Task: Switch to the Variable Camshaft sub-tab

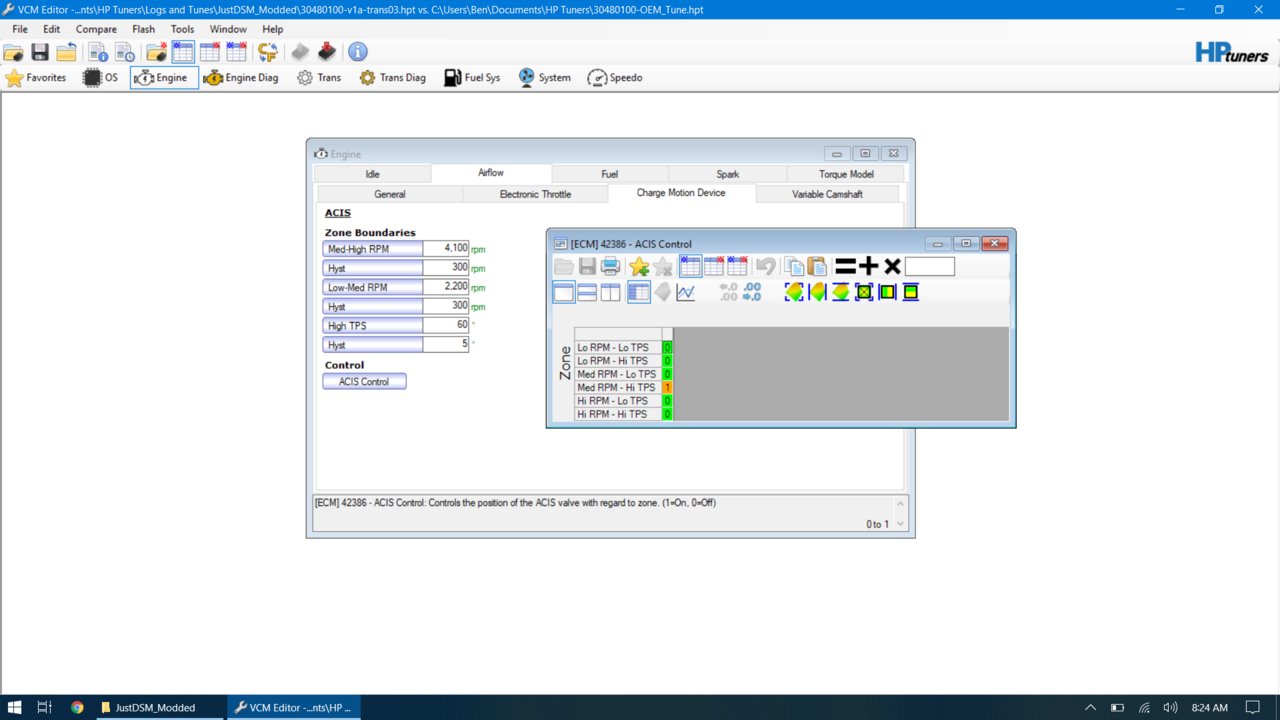Action: point(828,194)
